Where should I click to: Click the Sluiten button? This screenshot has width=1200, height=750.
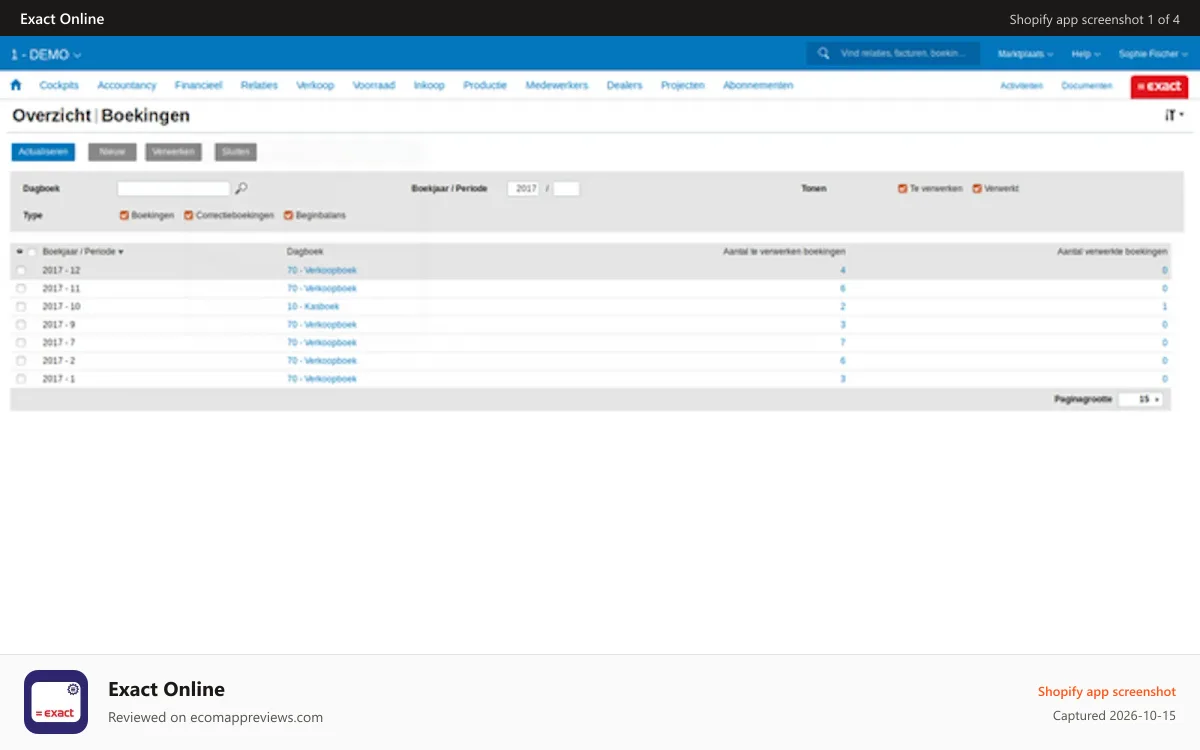coord(235,152)
